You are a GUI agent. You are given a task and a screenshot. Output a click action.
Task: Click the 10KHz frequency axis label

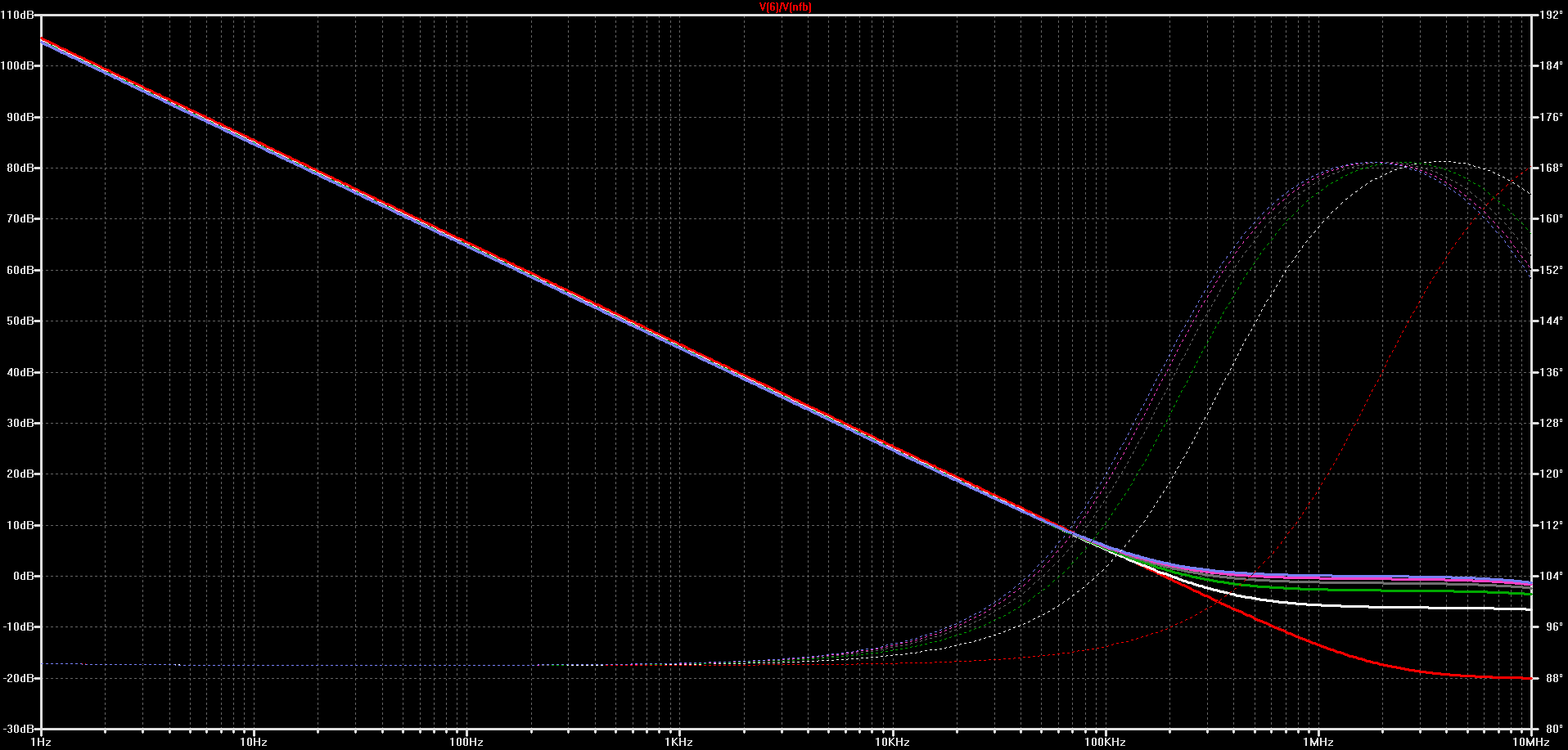(x=892, y=742)
